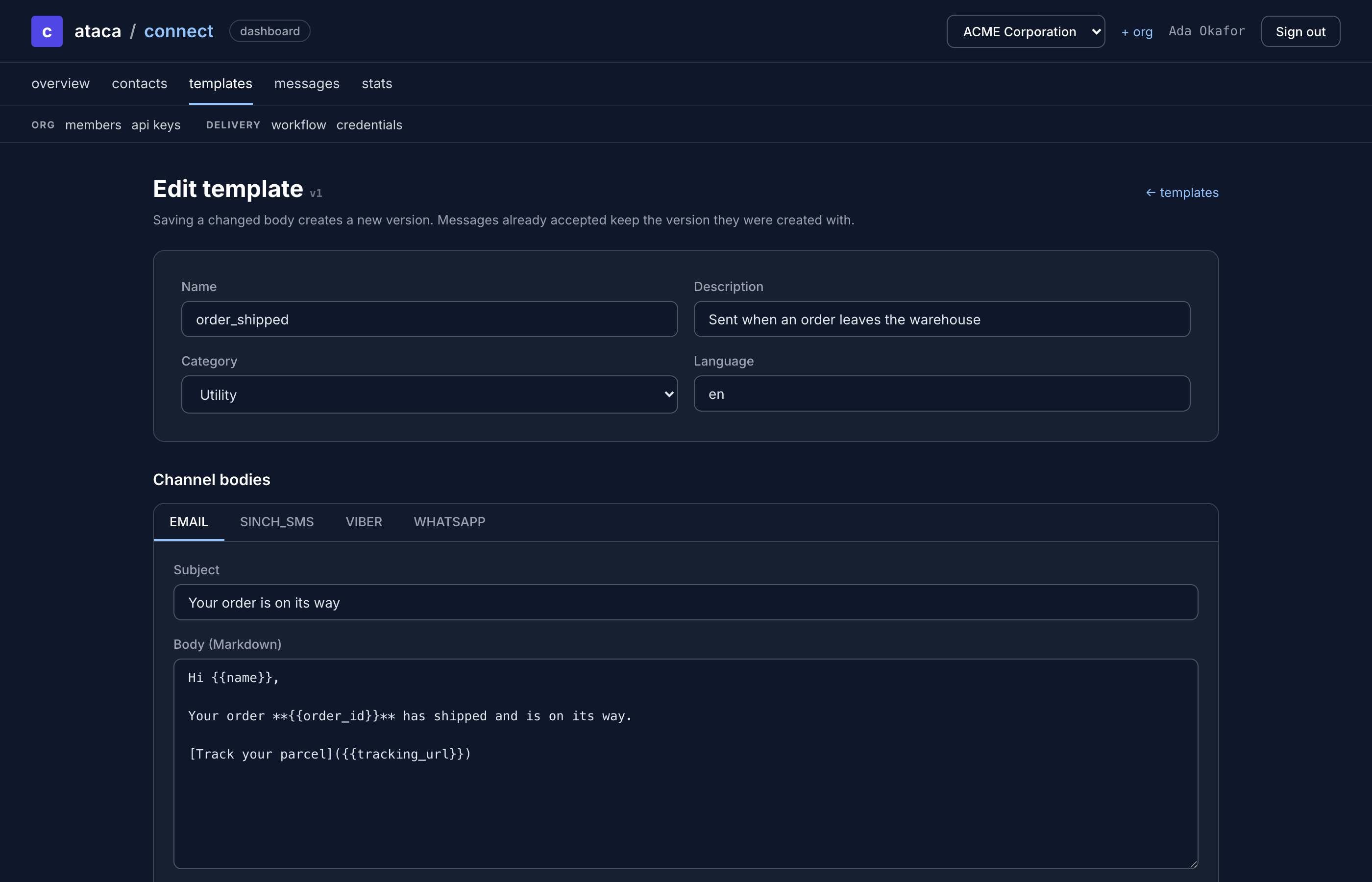The image size is (1372, 882).
Task: Click the 'Edit template' heading
Action: click(228, 189)
